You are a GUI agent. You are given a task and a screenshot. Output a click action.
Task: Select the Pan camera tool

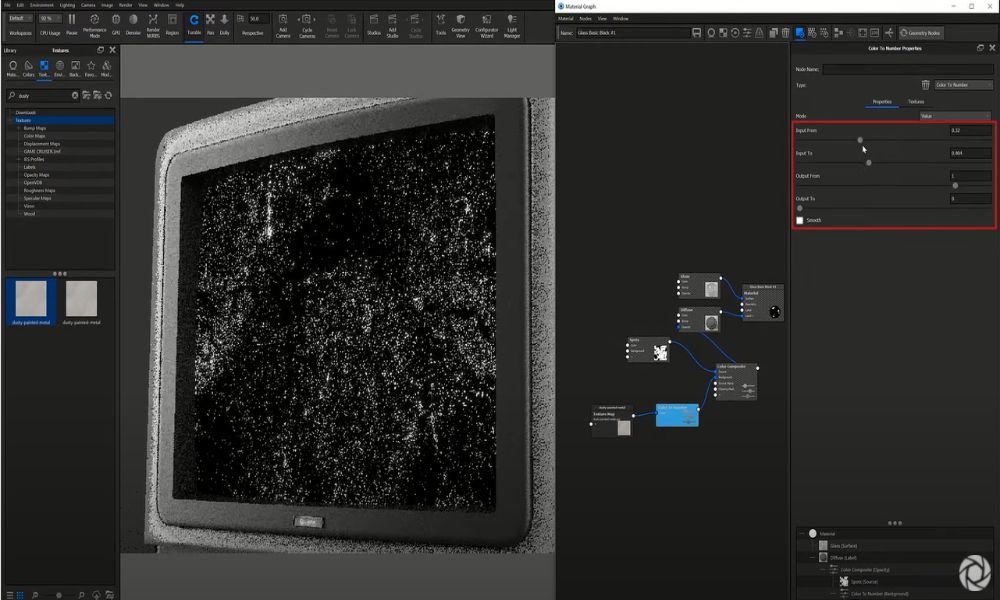[211, 22]
